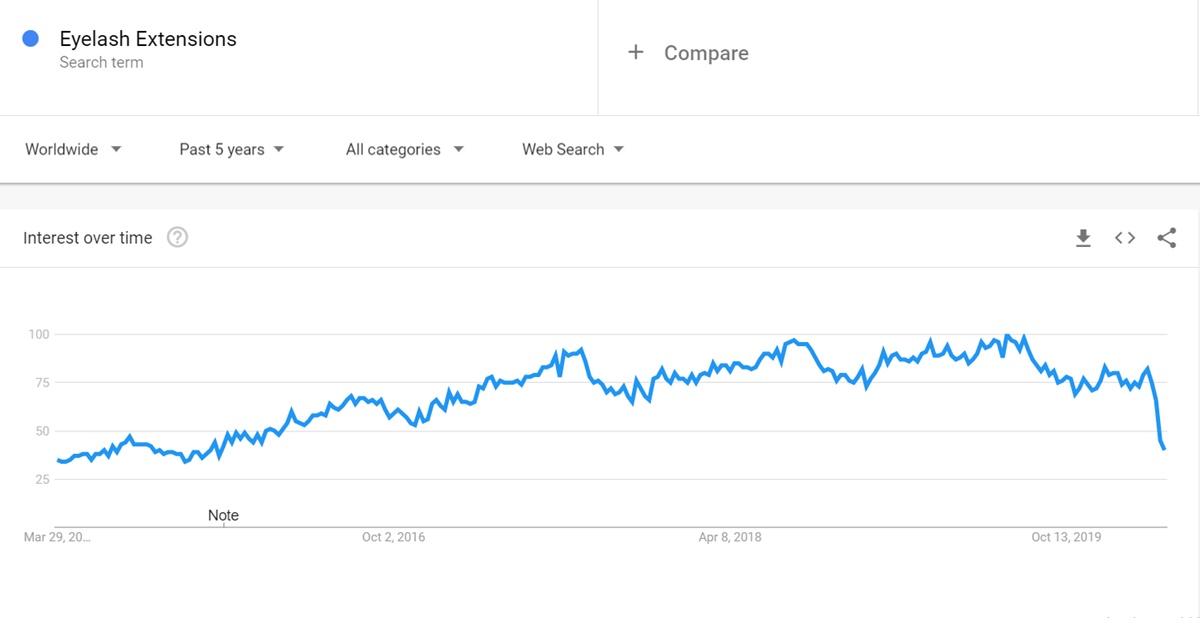Viewport: 1200px width, 618px height.
Task: Click the Interest over time heading
Action: [88, 238]
